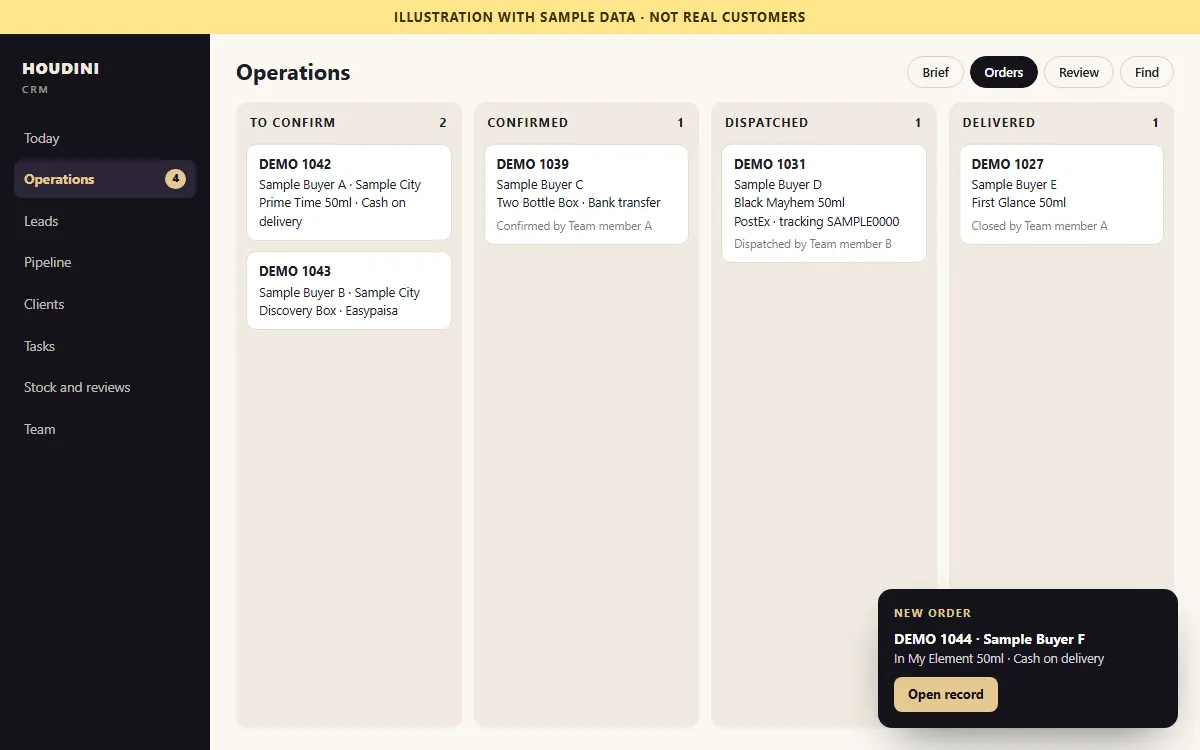Open order card DEMO 1042
This screenshot has width=1200, height=750.
[x=349, y=192]
